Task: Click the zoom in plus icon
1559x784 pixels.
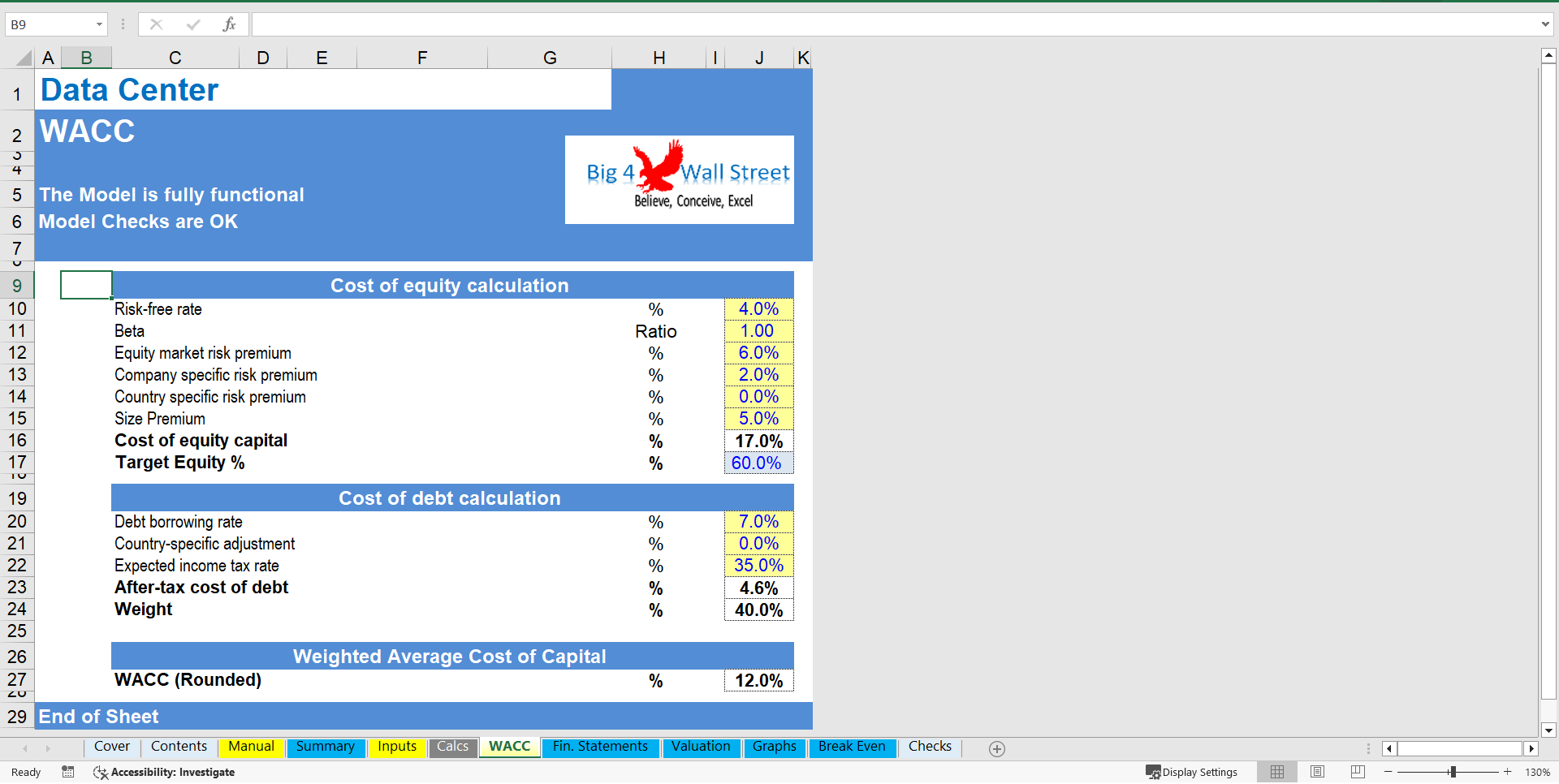Action: coord(1508,772)
